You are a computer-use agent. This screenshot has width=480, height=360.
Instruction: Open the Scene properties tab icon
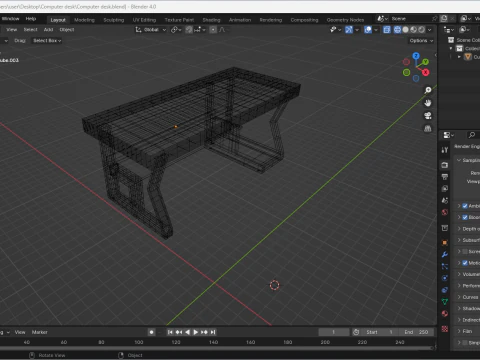pos(445,200)
